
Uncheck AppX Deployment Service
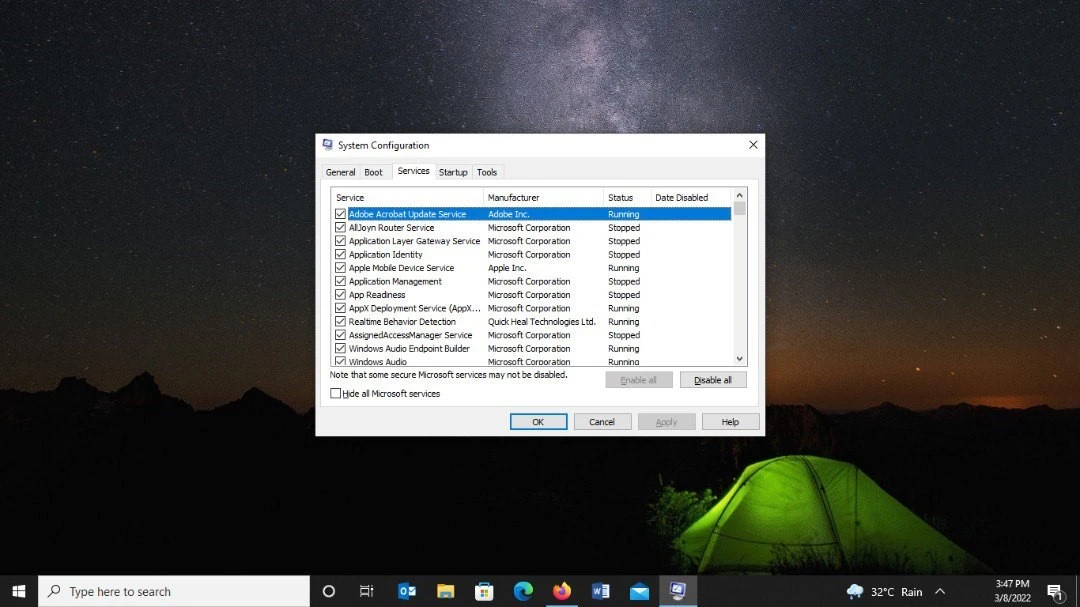[x=340, y=308]
